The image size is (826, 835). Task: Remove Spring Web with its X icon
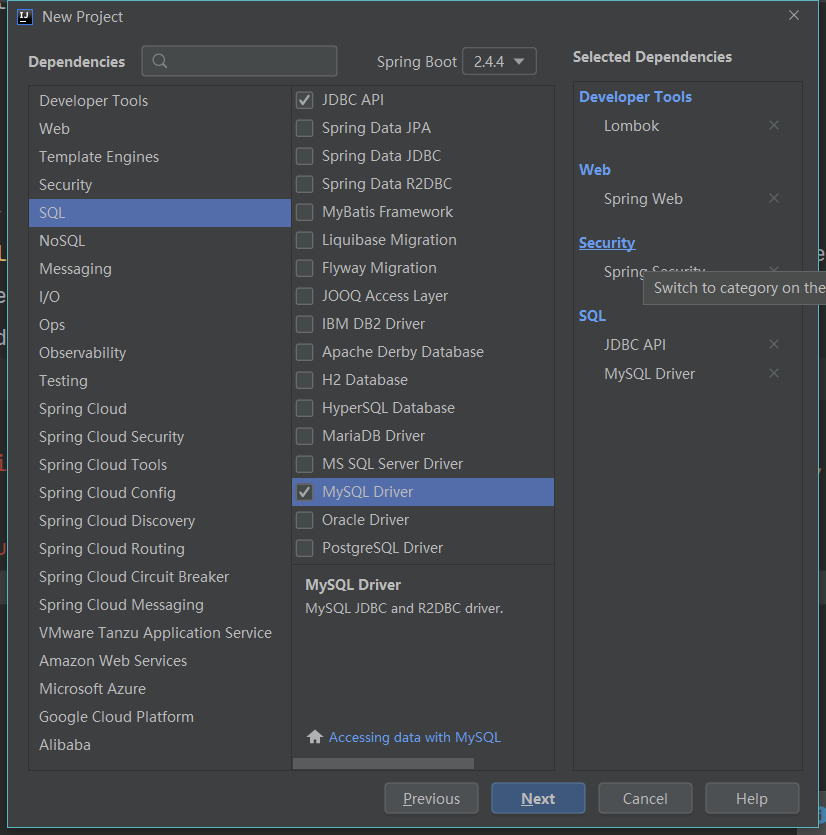click(774, 198)
